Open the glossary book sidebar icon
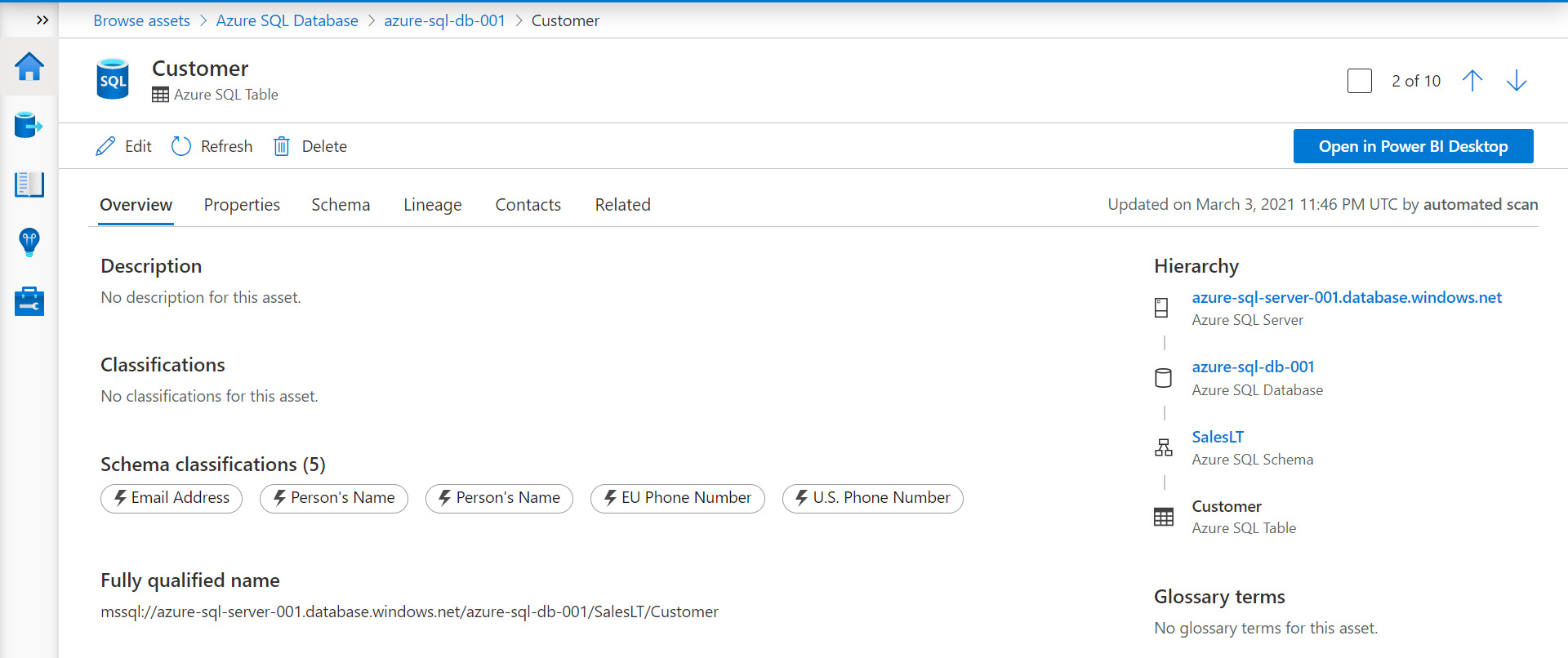This screenshot has height=658, width=1568. (29, 185)
